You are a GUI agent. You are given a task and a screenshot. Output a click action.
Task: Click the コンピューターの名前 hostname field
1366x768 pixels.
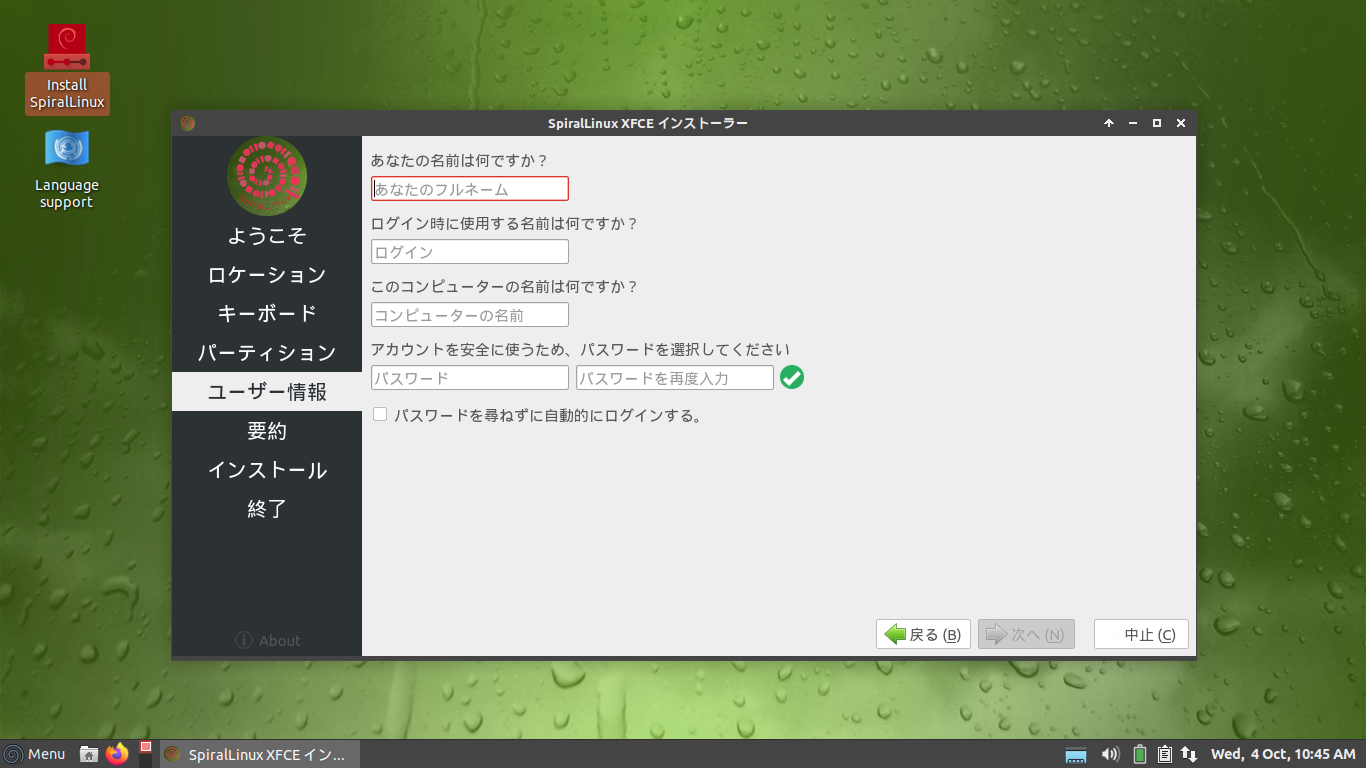470,315
